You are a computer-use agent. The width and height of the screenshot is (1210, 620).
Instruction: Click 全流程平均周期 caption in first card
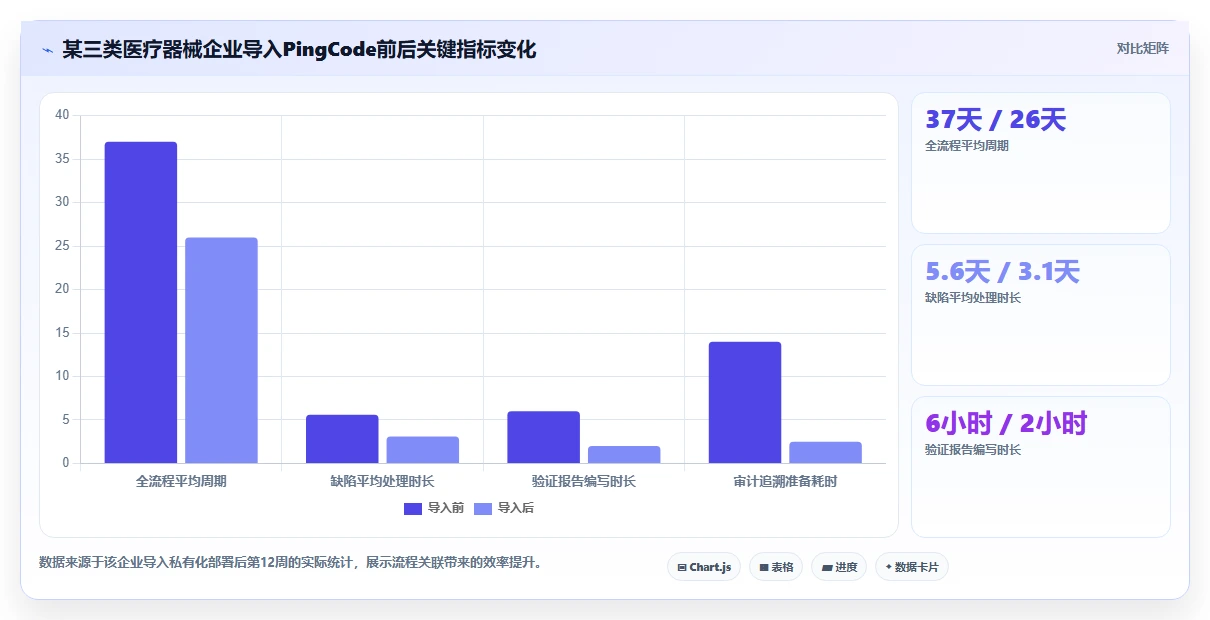[967, 145]
